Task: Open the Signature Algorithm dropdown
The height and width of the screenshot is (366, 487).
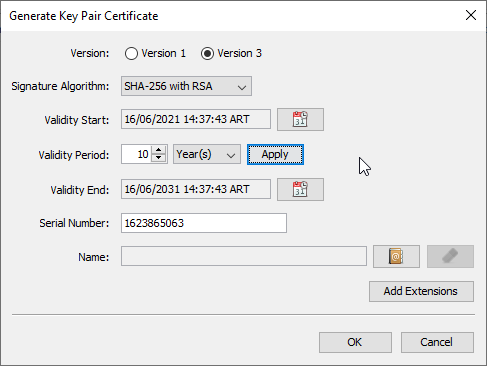Action: coord(186,86)
